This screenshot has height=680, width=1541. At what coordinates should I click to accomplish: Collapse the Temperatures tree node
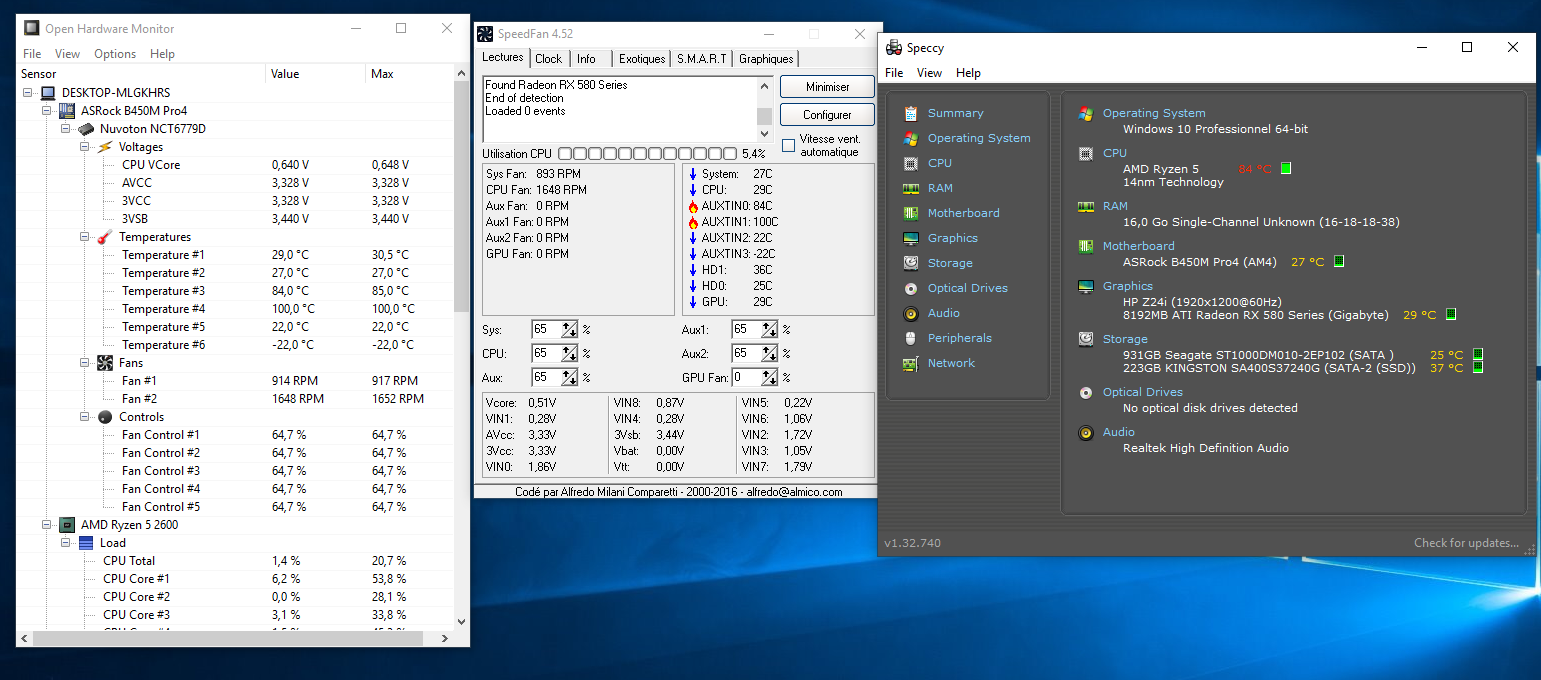pos(86,237)
